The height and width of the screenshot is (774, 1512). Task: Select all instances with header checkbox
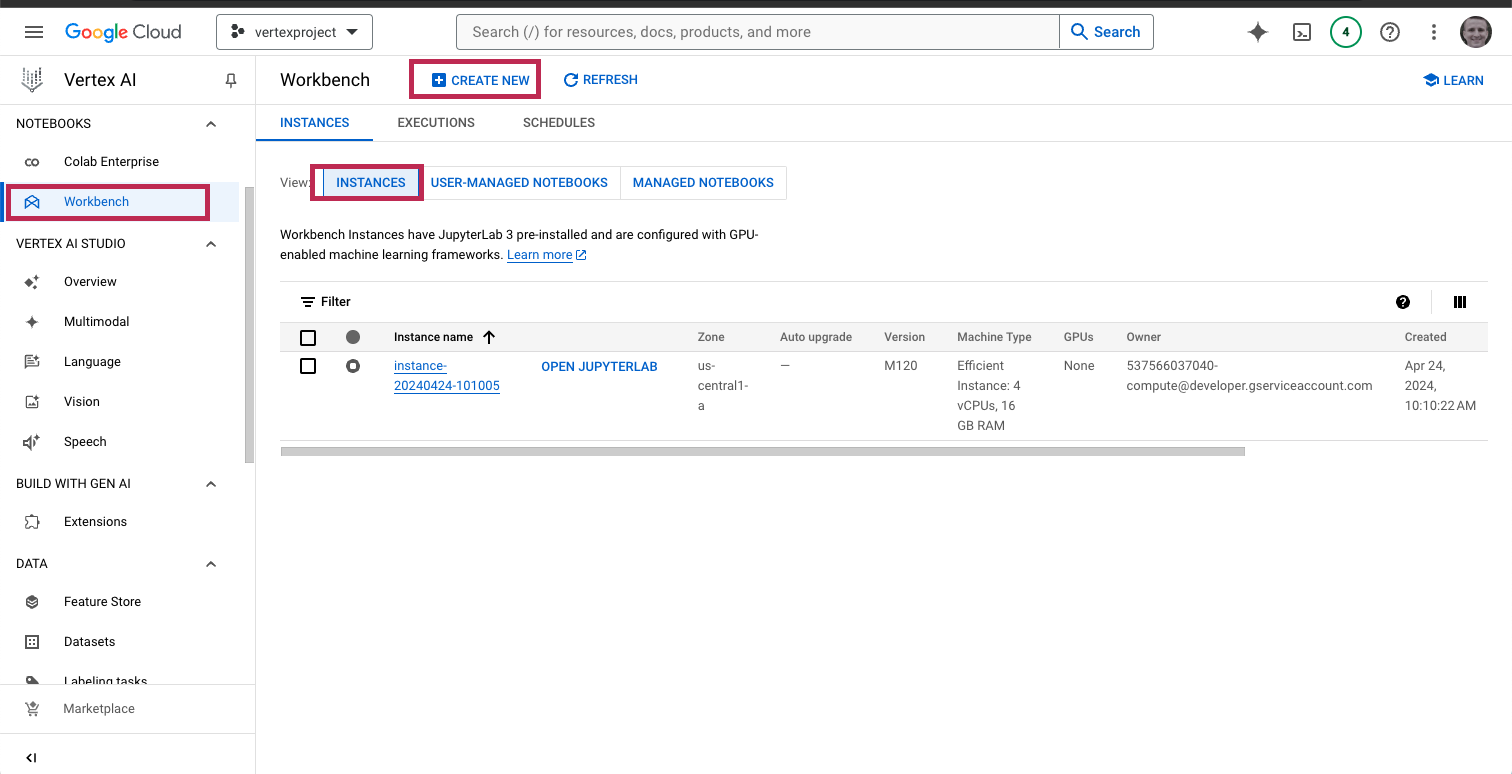click(x=308, y=338)
